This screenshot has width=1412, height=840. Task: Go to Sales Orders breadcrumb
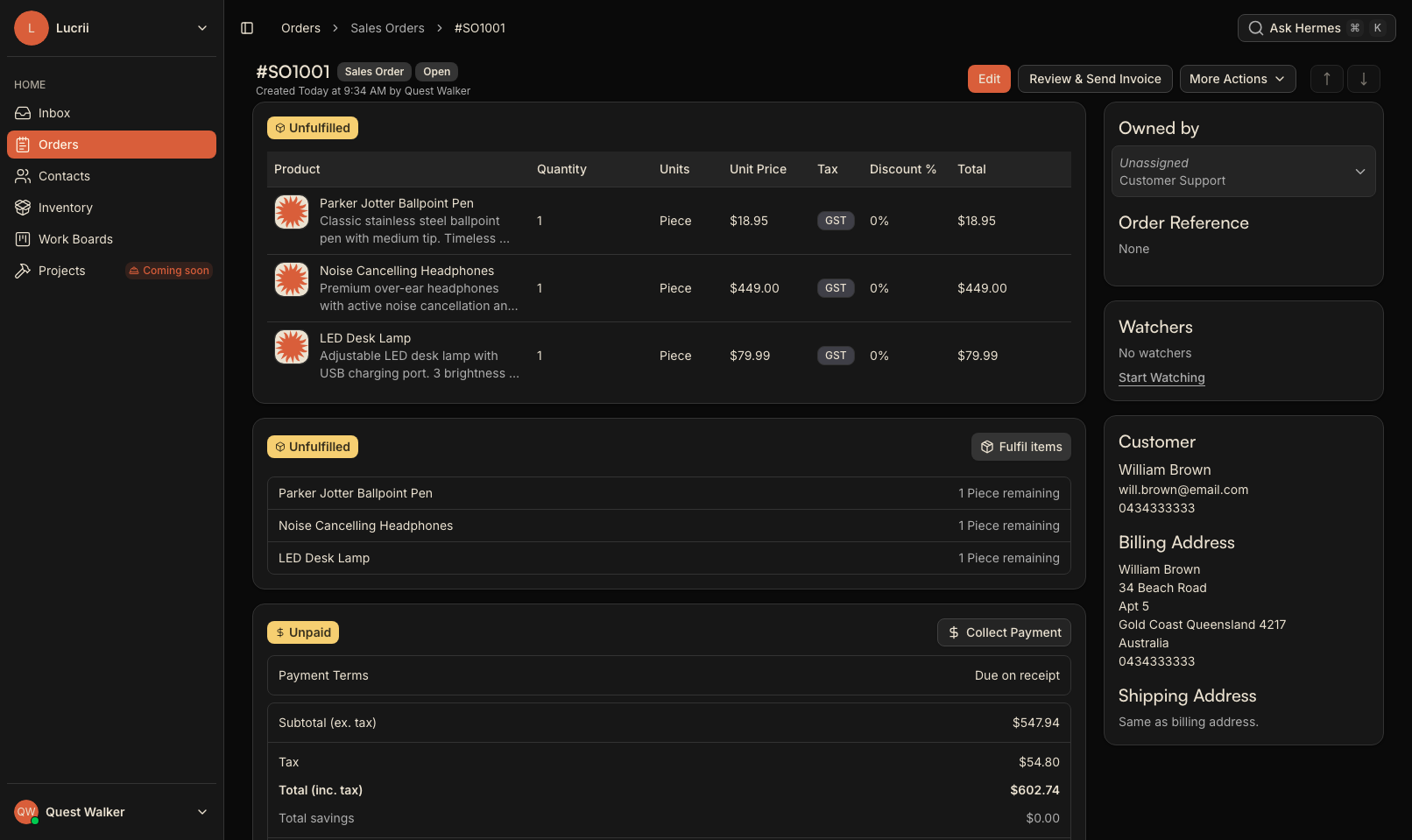(387, 28)
